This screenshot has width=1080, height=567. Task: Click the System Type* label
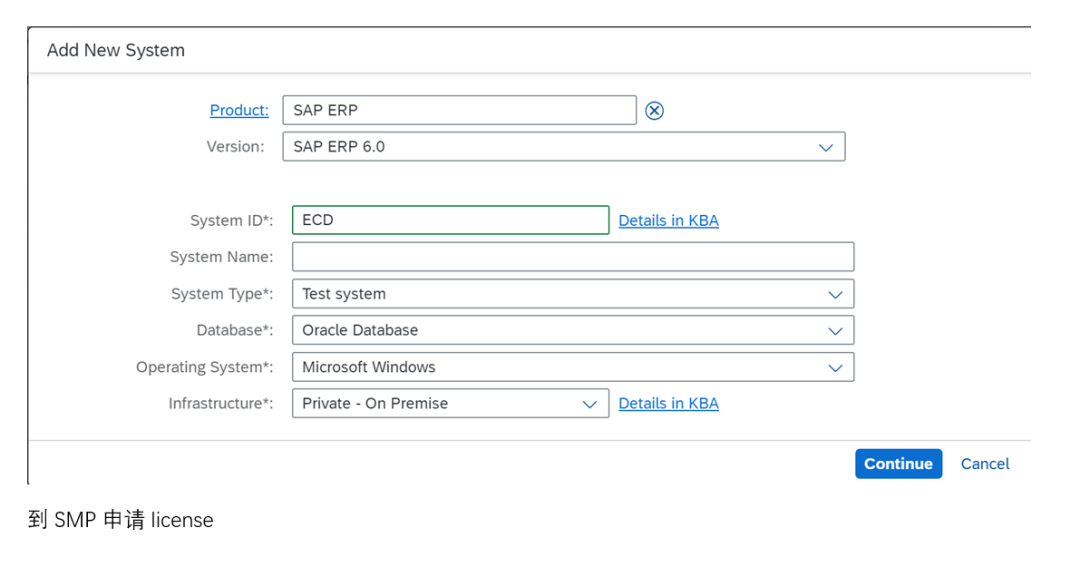pos(222,294)
